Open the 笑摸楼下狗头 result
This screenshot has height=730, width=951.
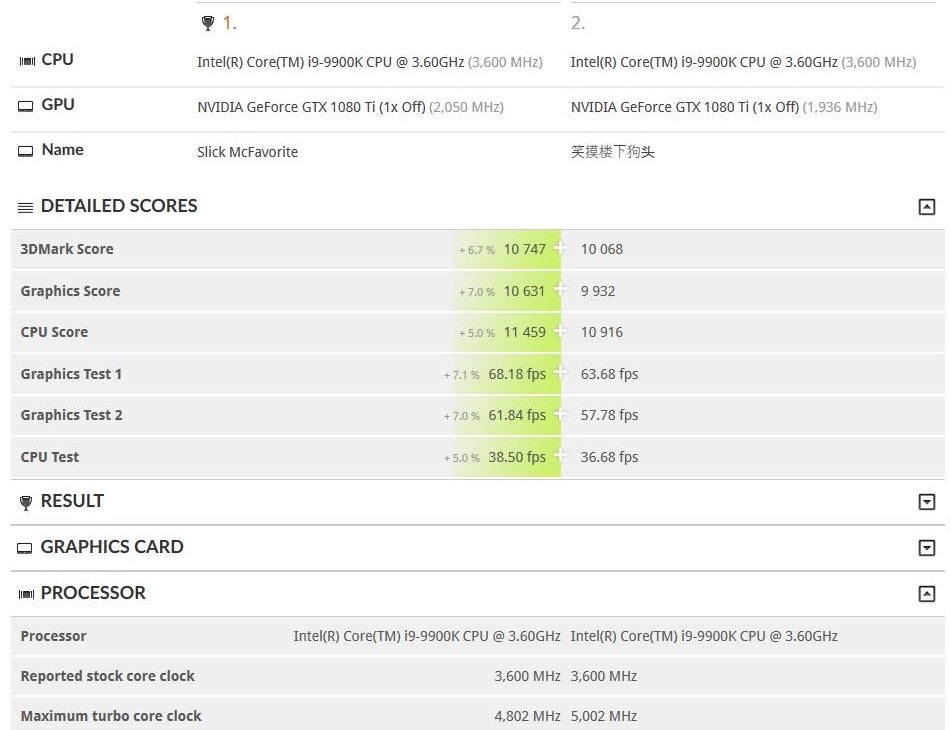point(611,152)
